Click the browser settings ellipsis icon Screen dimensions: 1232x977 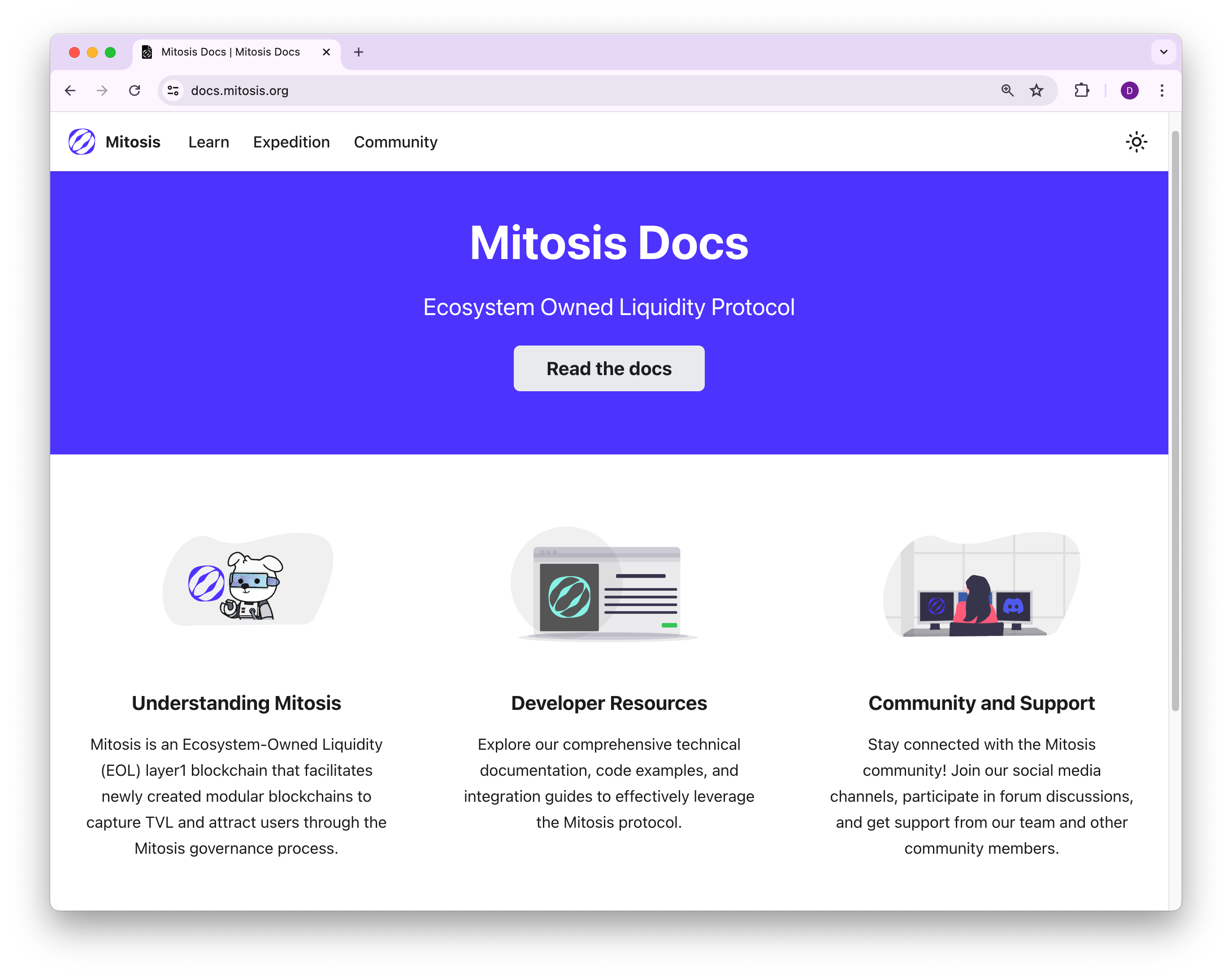[1162, 90]
